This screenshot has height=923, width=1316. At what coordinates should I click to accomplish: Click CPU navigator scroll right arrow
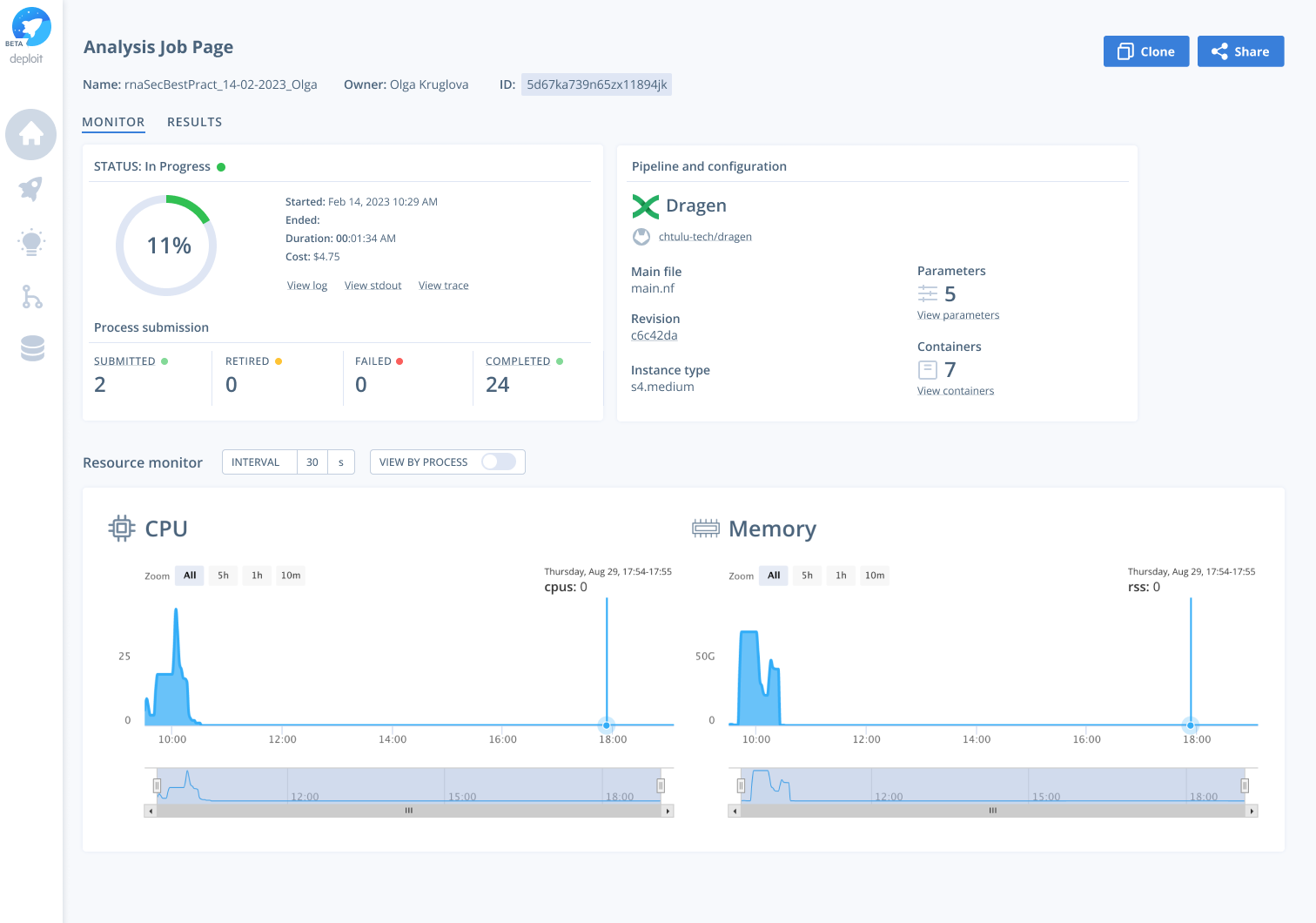click(x=668, y=811)
